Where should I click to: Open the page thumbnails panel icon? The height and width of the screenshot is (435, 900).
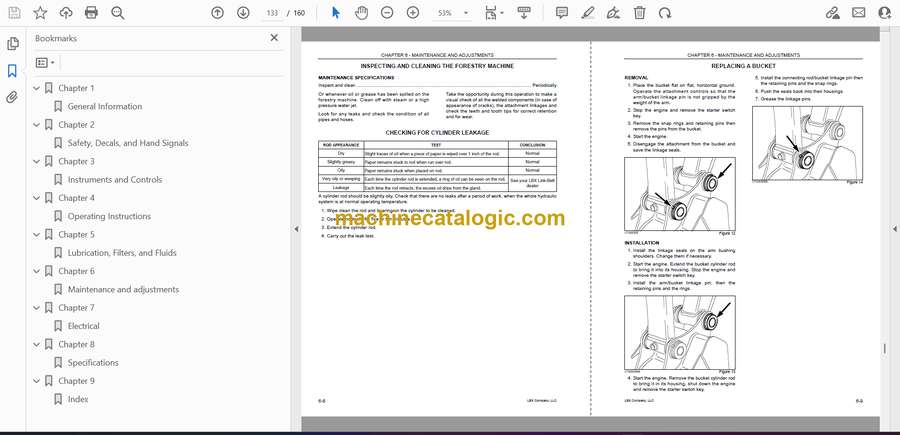pyautogui.click(x=13, y=44)
